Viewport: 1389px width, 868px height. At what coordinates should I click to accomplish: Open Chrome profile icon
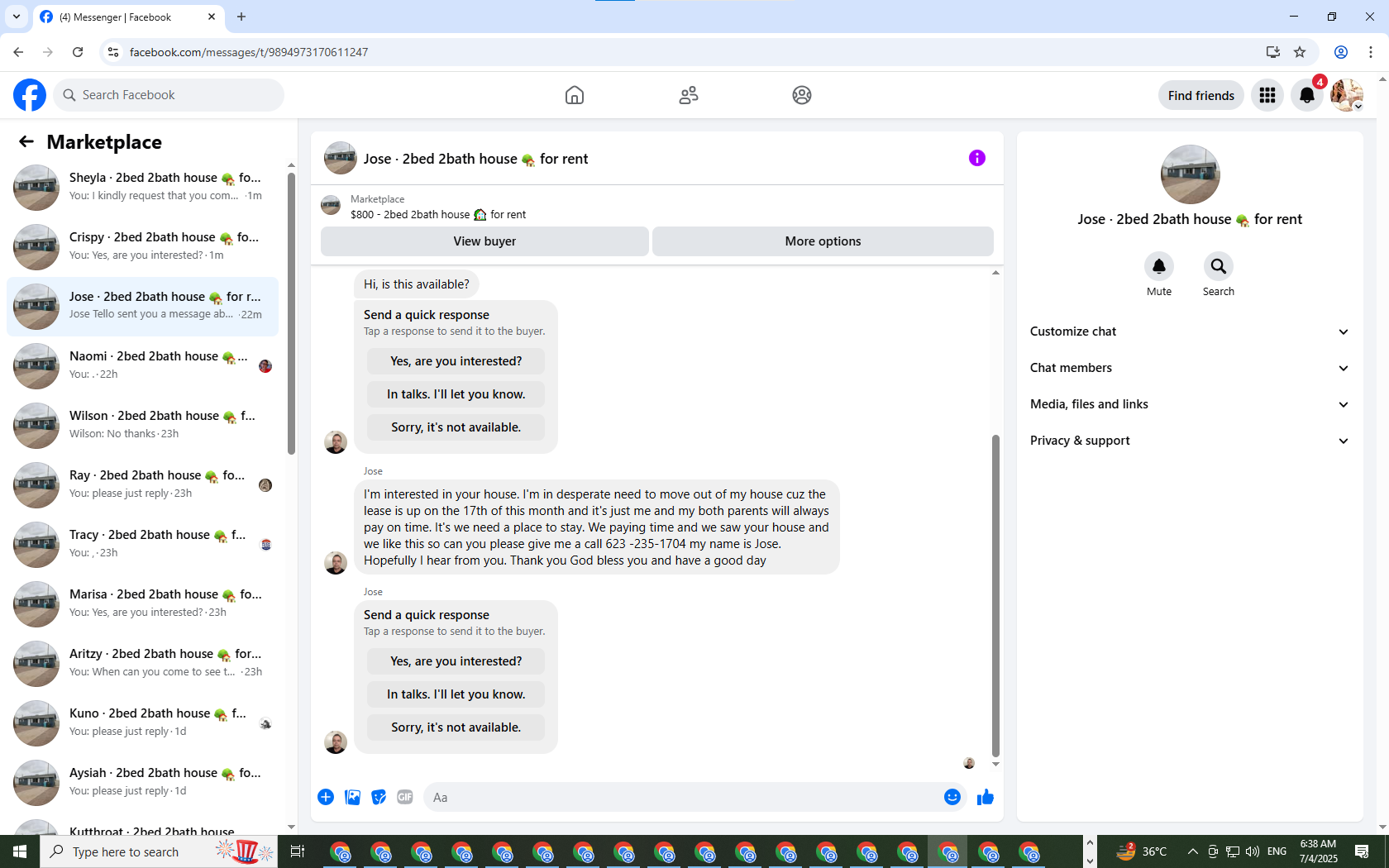tap(1341, 52)
